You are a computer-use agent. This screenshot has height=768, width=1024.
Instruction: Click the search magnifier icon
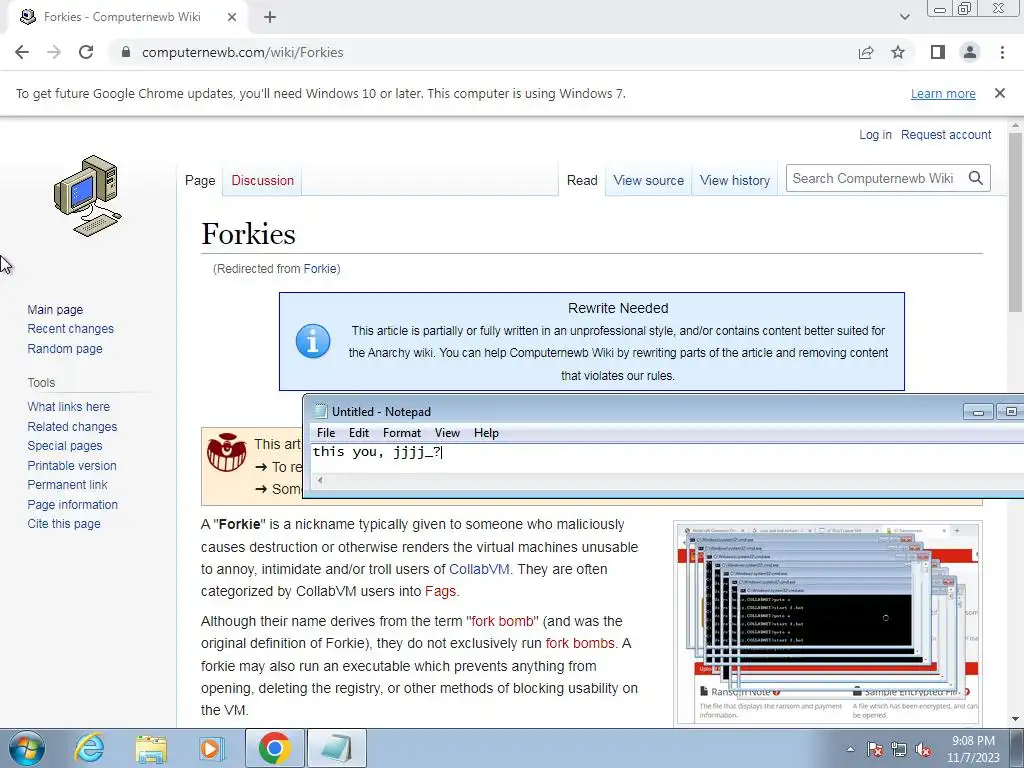[976, 178]
